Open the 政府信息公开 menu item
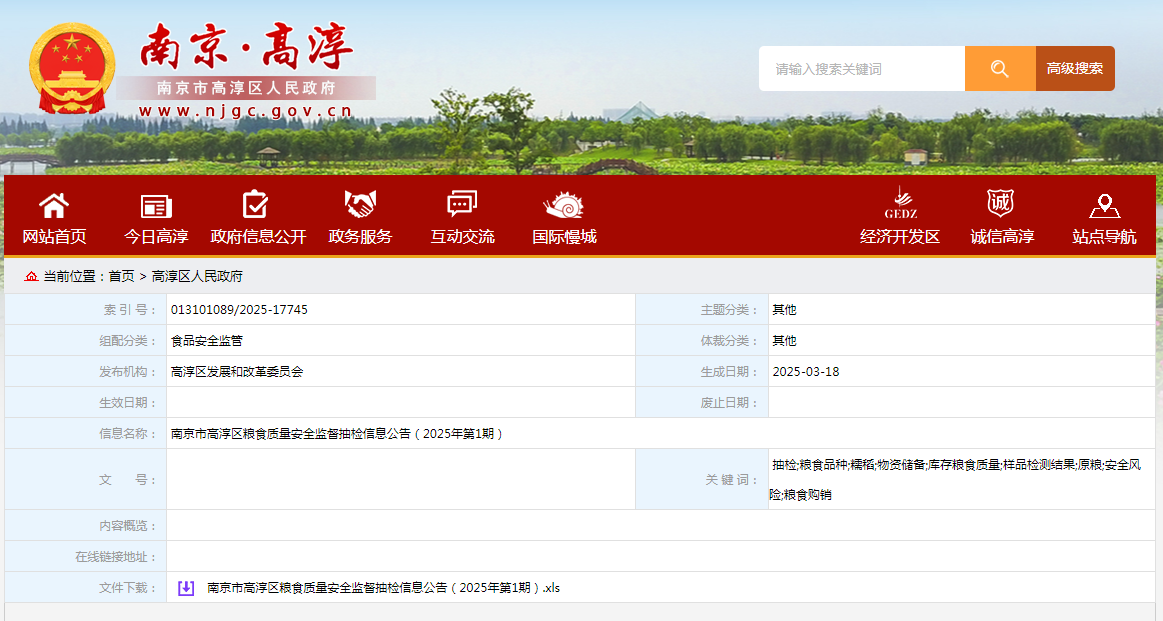 (258, 237)
